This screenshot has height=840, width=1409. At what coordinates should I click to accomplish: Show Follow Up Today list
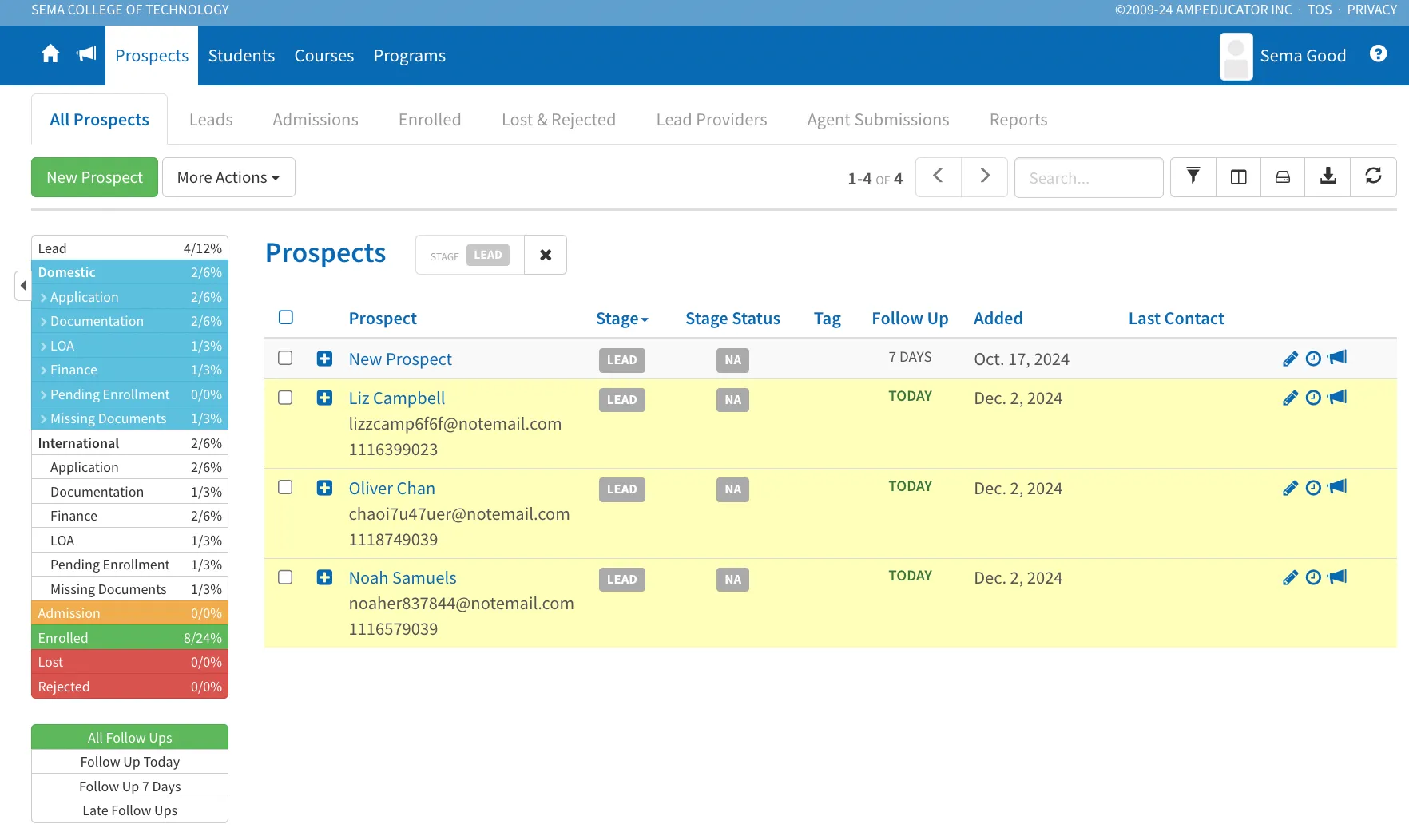click(x=129, y=762)
